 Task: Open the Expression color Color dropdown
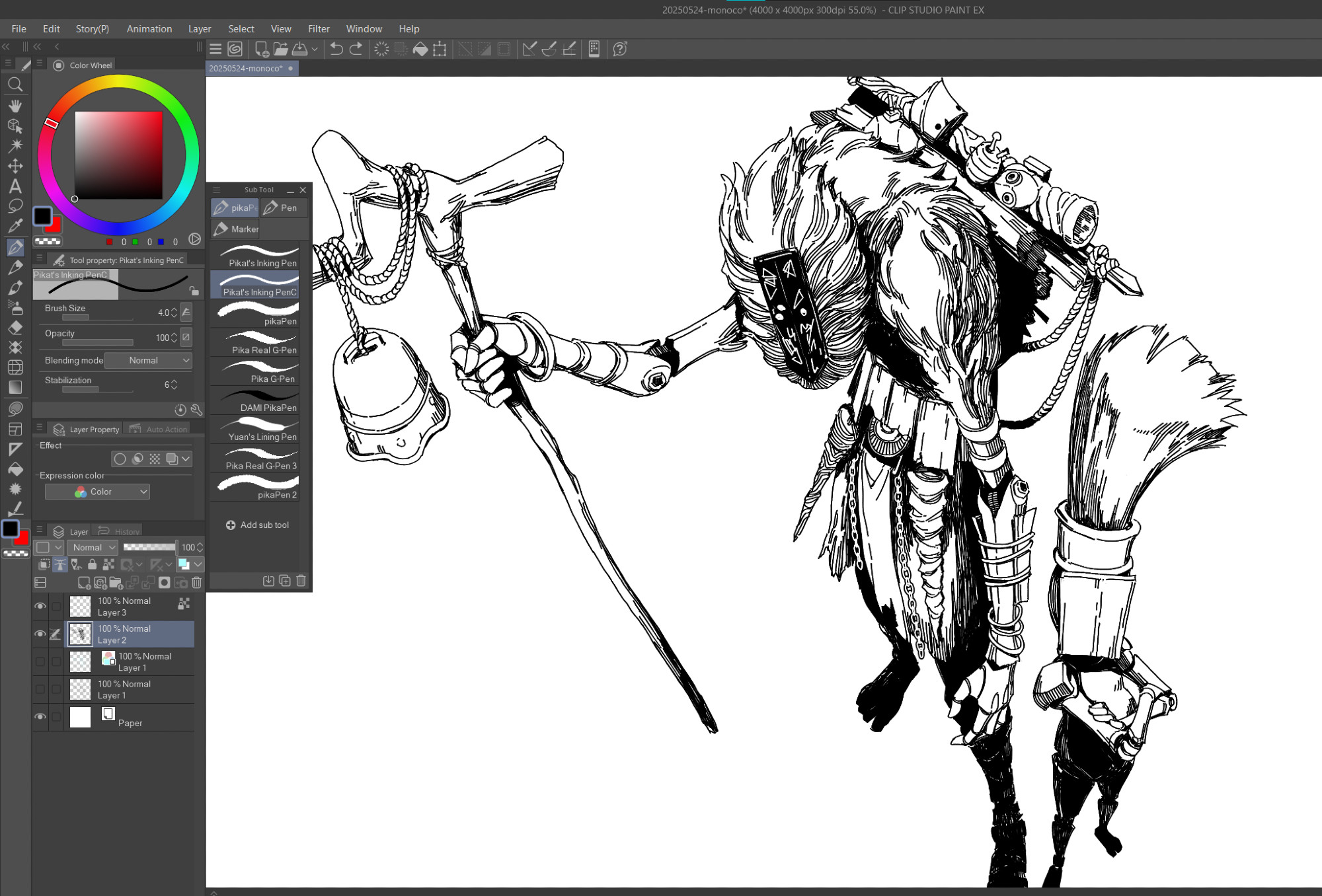click(97, 492)
